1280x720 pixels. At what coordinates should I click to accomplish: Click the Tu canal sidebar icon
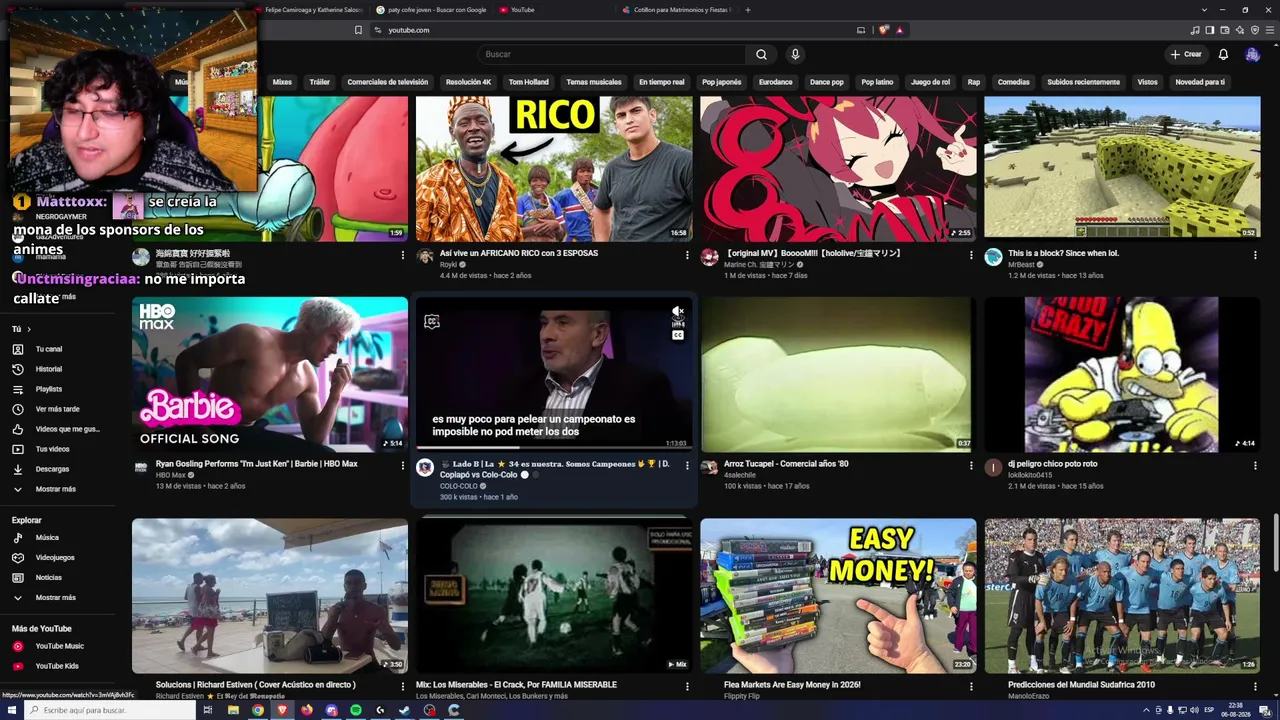click(18, 349)
